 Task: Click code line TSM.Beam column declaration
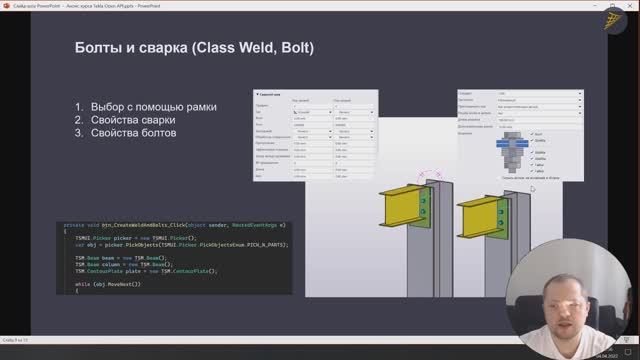(124, 264)
